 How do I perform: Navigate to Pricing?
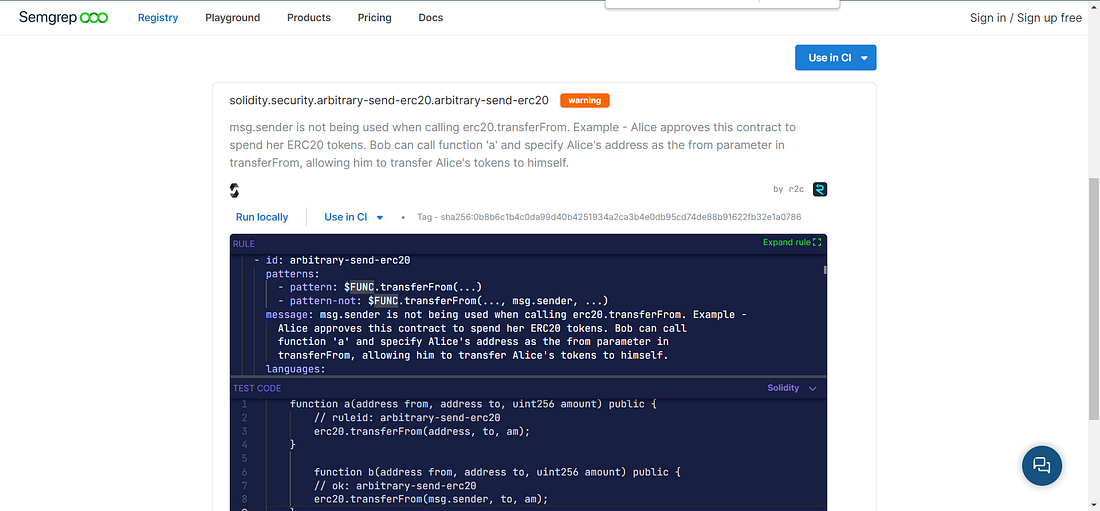tap(374, 18)
